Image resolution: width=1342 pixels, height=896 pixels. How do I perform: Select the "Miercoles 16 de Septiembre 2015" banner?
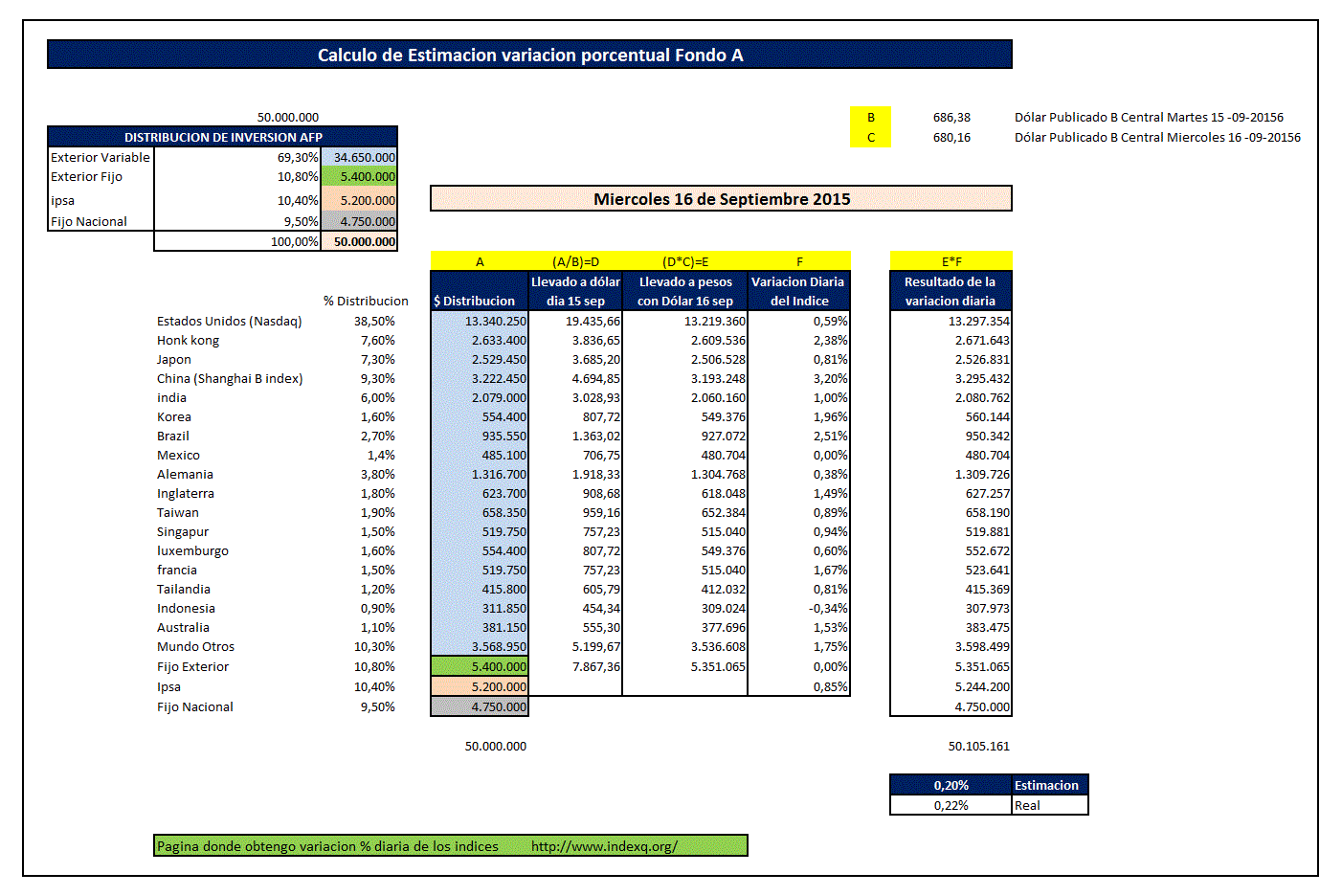point(722,199)
